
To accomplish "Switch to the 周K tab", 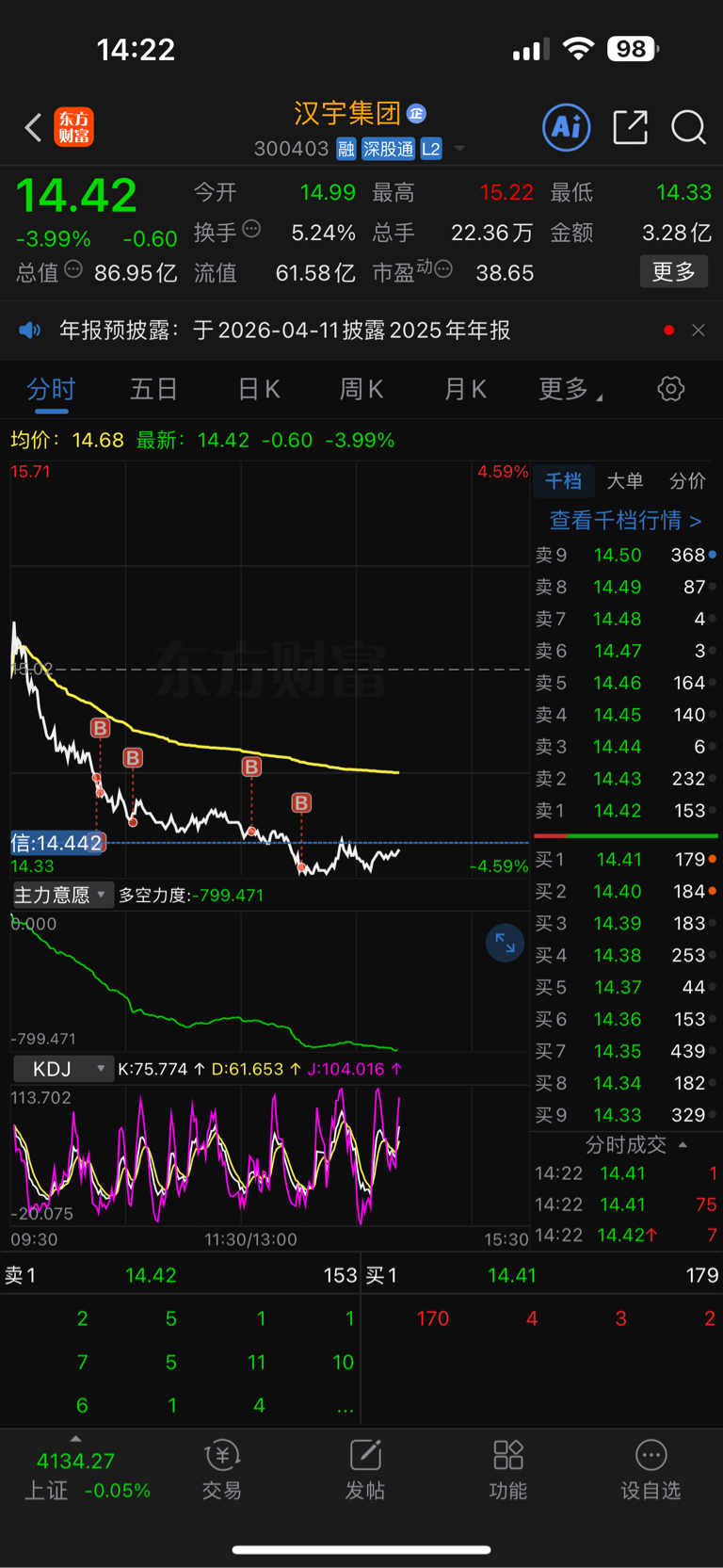I will pyautogui.click(x=361, y=389).
